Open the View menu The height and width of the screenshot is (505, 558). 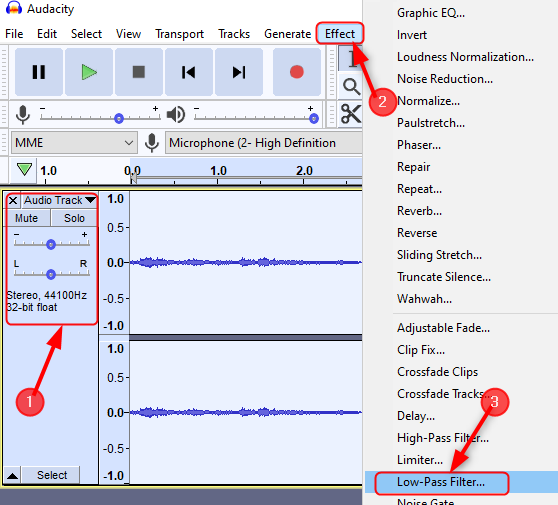pyautogui.click(x=128, y=34)
